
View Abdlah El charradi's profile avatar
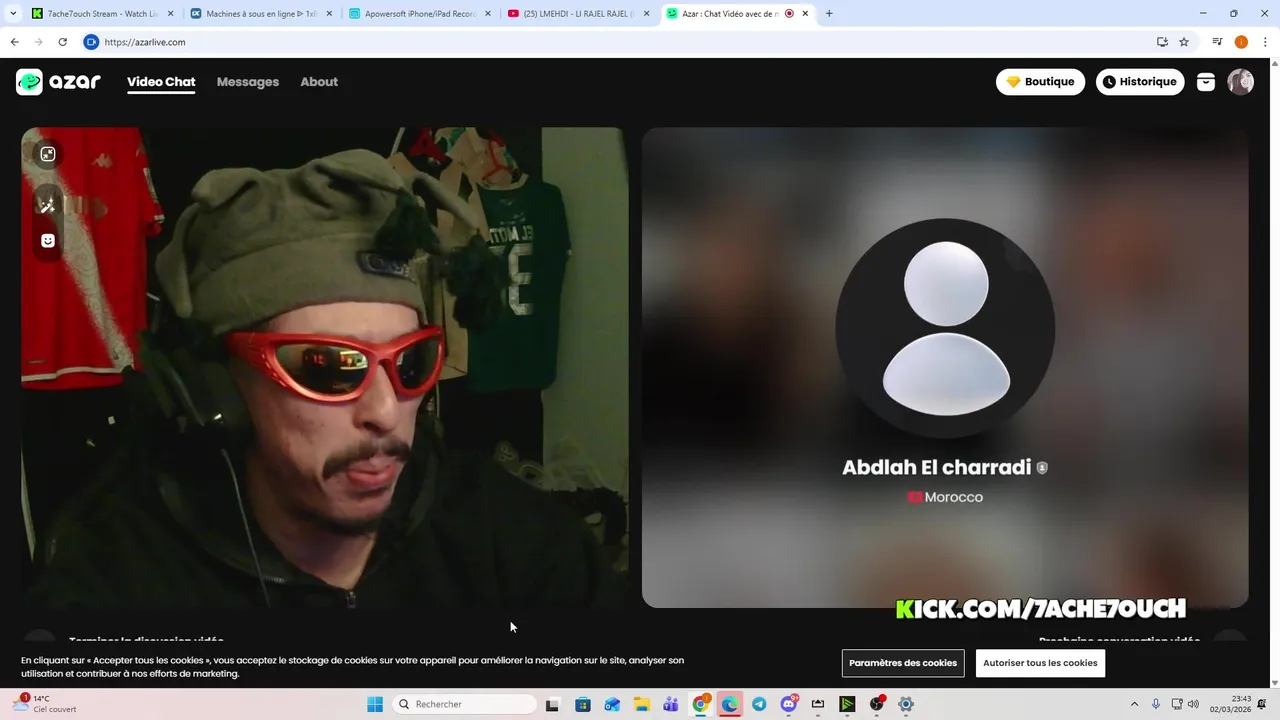945,327
